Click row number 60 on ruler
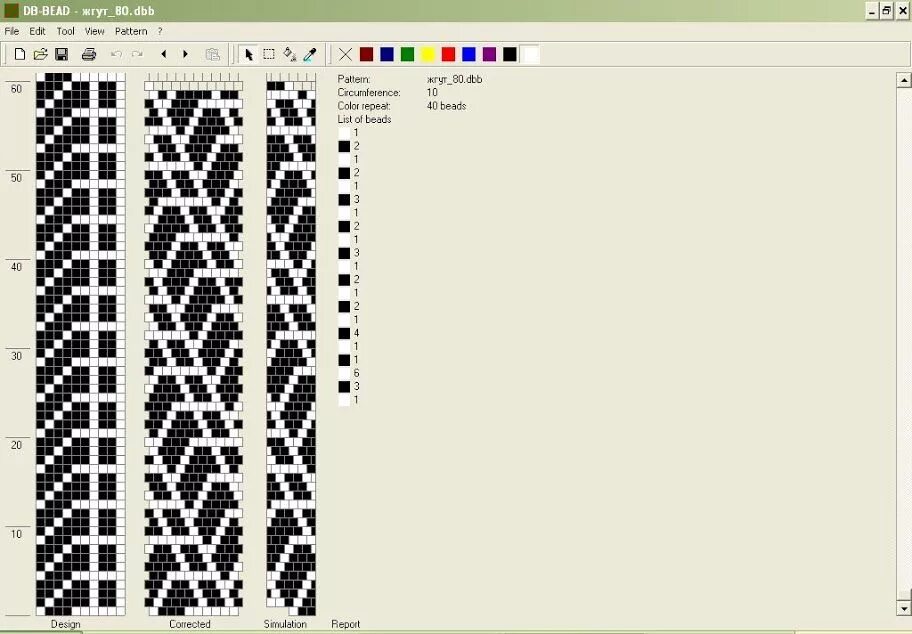 click(16, 89)
